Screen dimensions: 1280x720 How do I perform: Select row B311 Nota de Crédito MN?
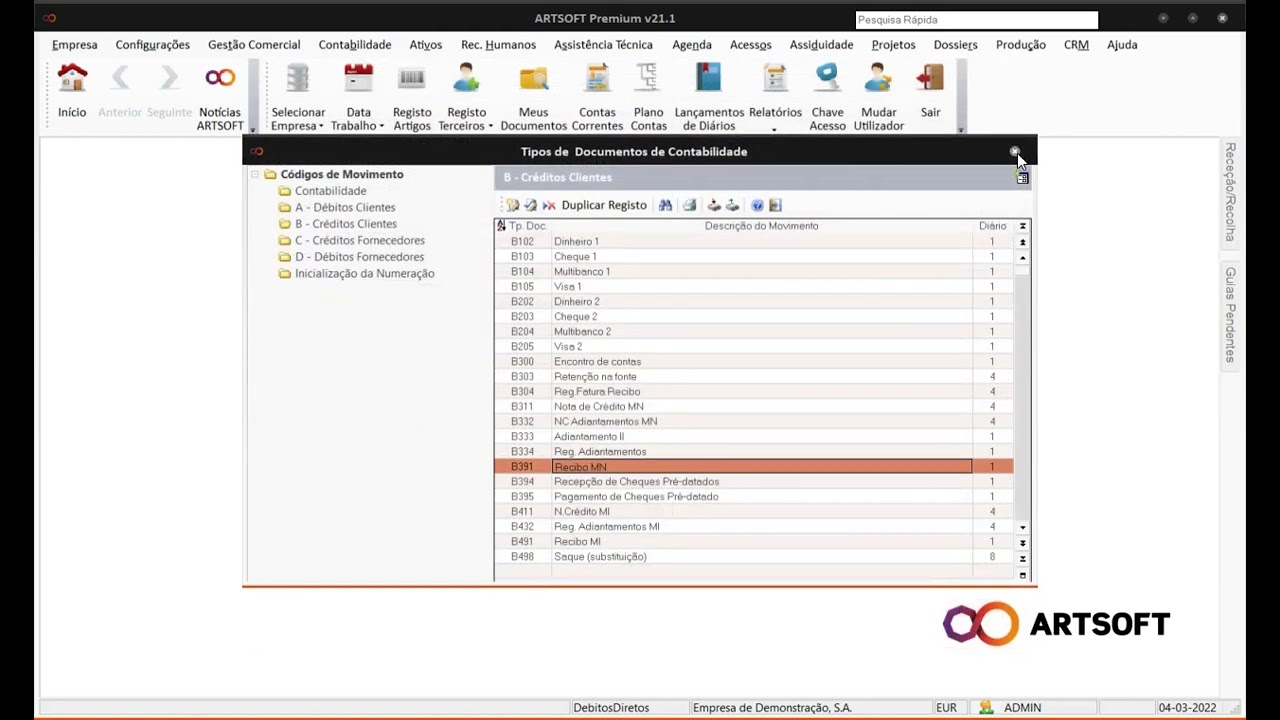[754, 407]
